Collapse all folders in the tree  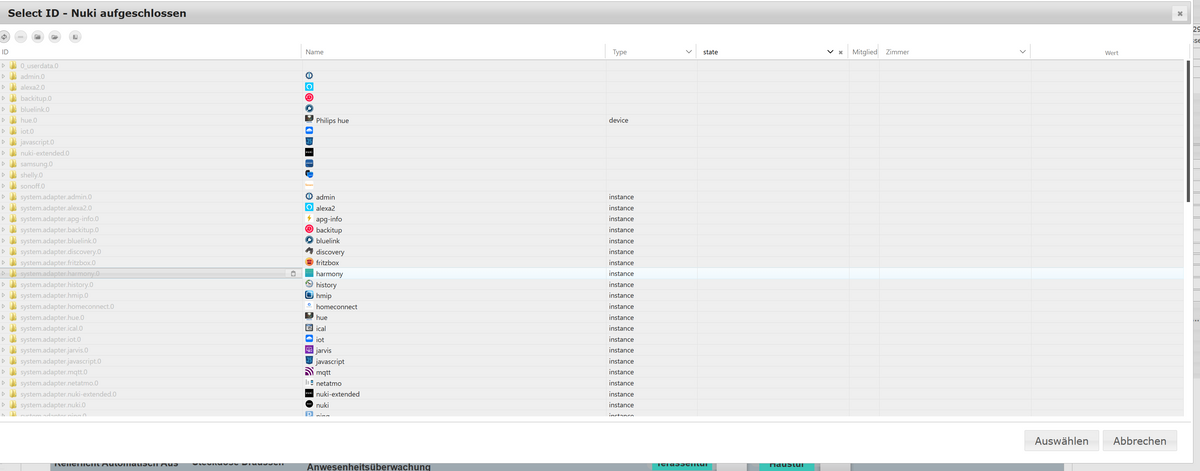click(38, 36)
